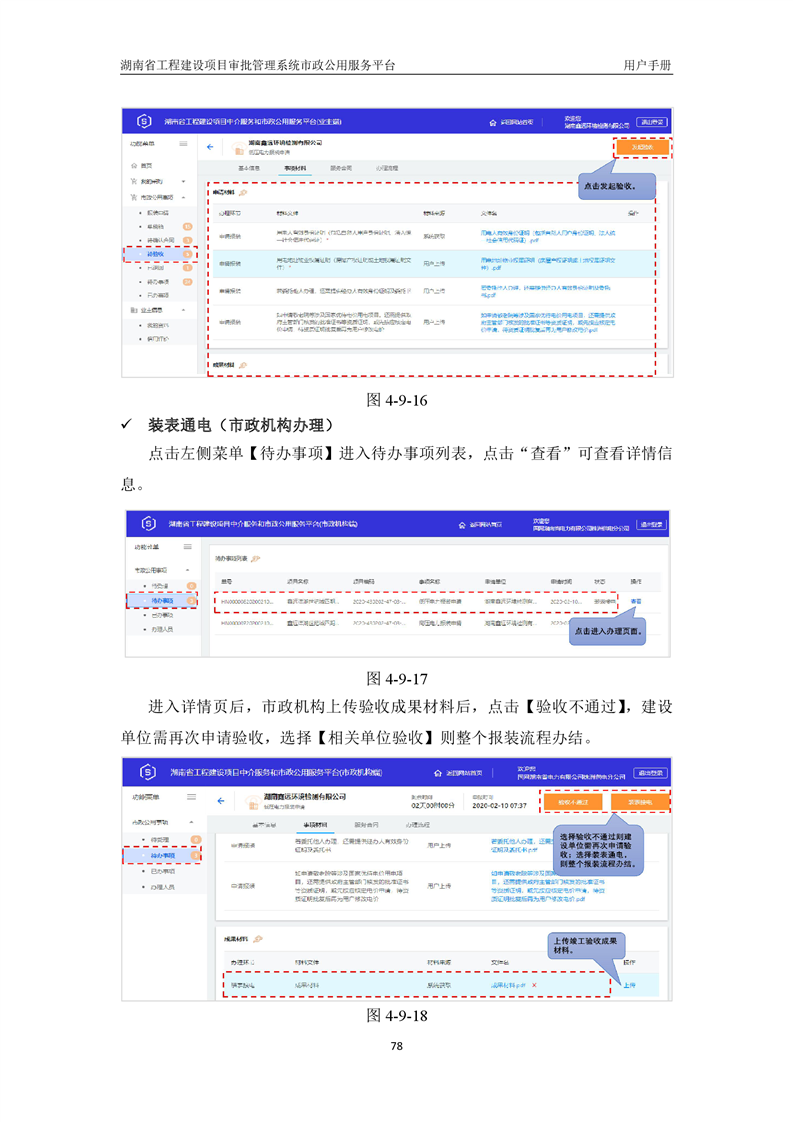This screenshot has height=1122, width=793.
Task: Select 已办事项 in figure 4-9-17 sidebar
Action: point(162,615)
